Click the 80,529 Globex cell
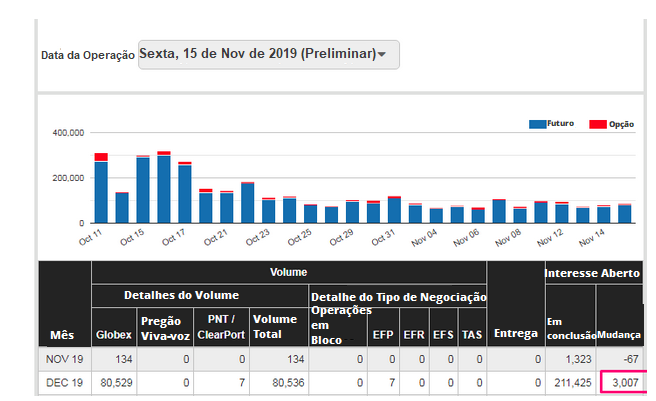 click(116, 383)
